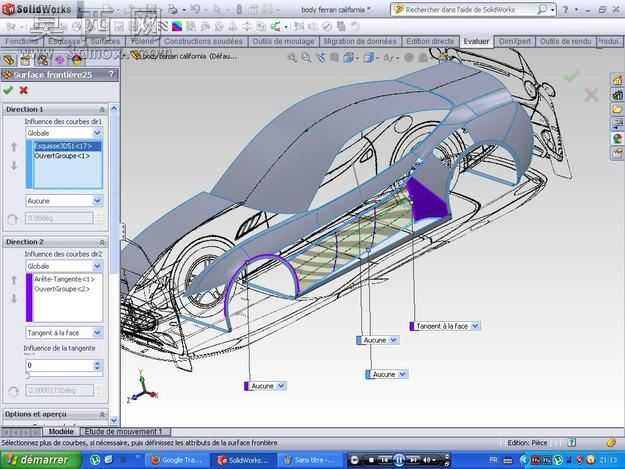
Task: Click the faded cancel X in viewport corner
Action: coord(591,95)
